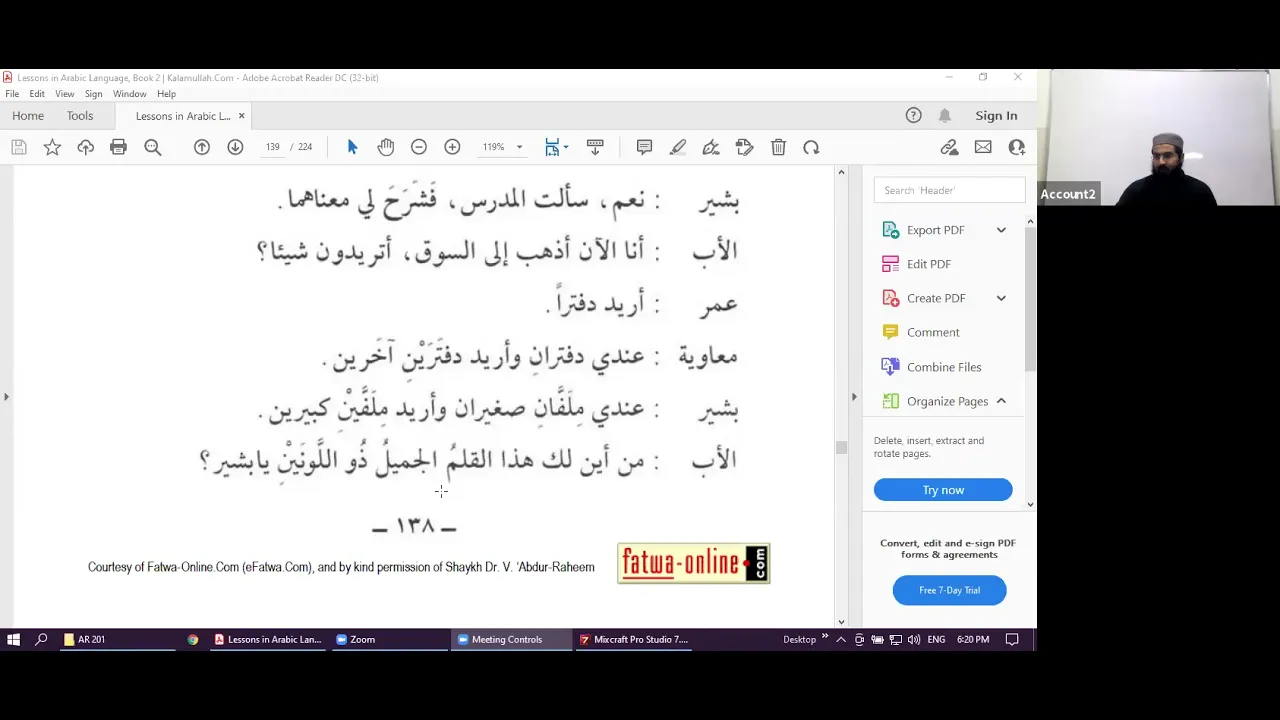
Task: Click the document vertical scrollbar thumb
Action: pos(841,447)
